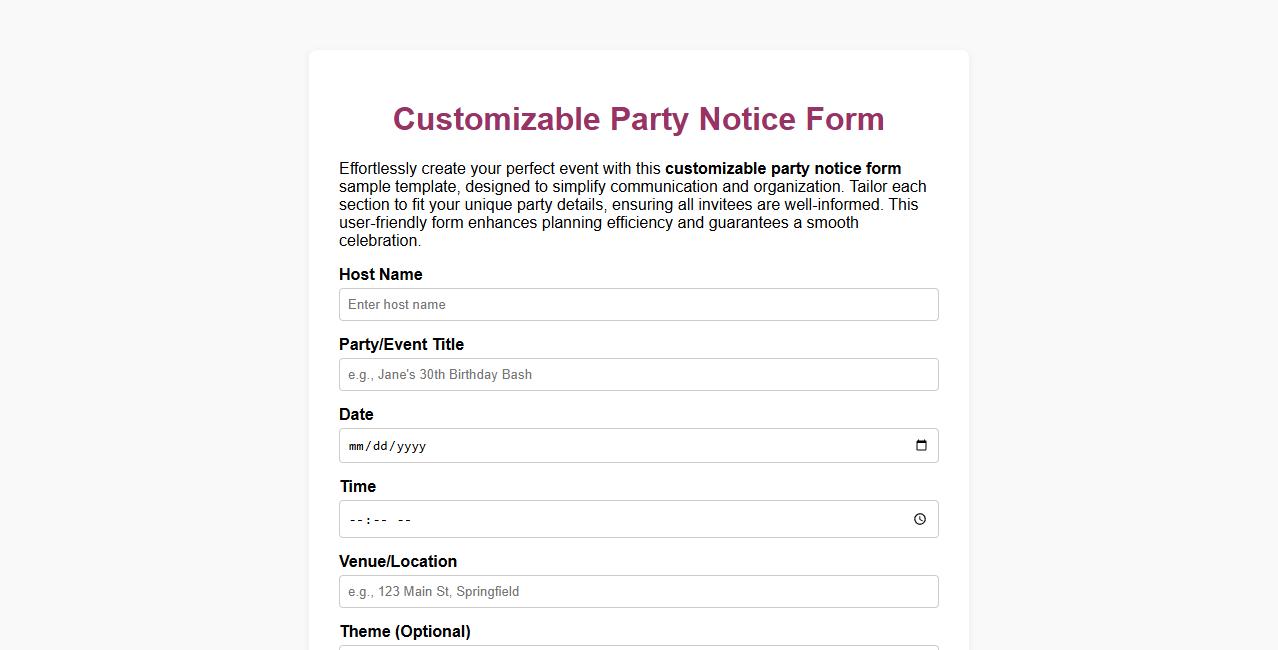
Task: Click the bold customizable party notice form text
Action: pyautogui.click(x=783, y=168)
